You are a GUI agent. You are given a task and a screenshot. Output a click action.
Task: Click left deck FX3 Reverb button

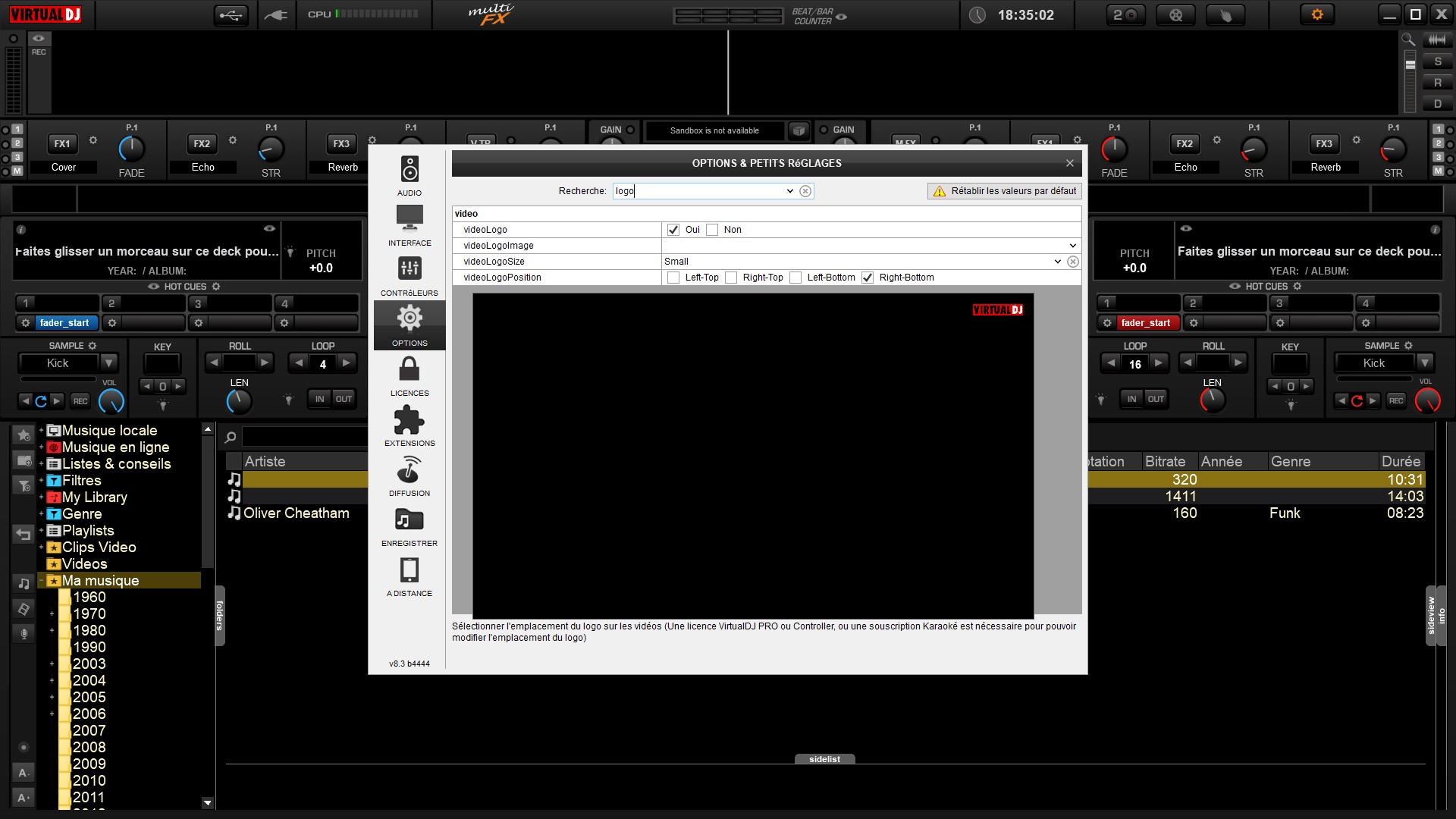click(x=341, y=143)
